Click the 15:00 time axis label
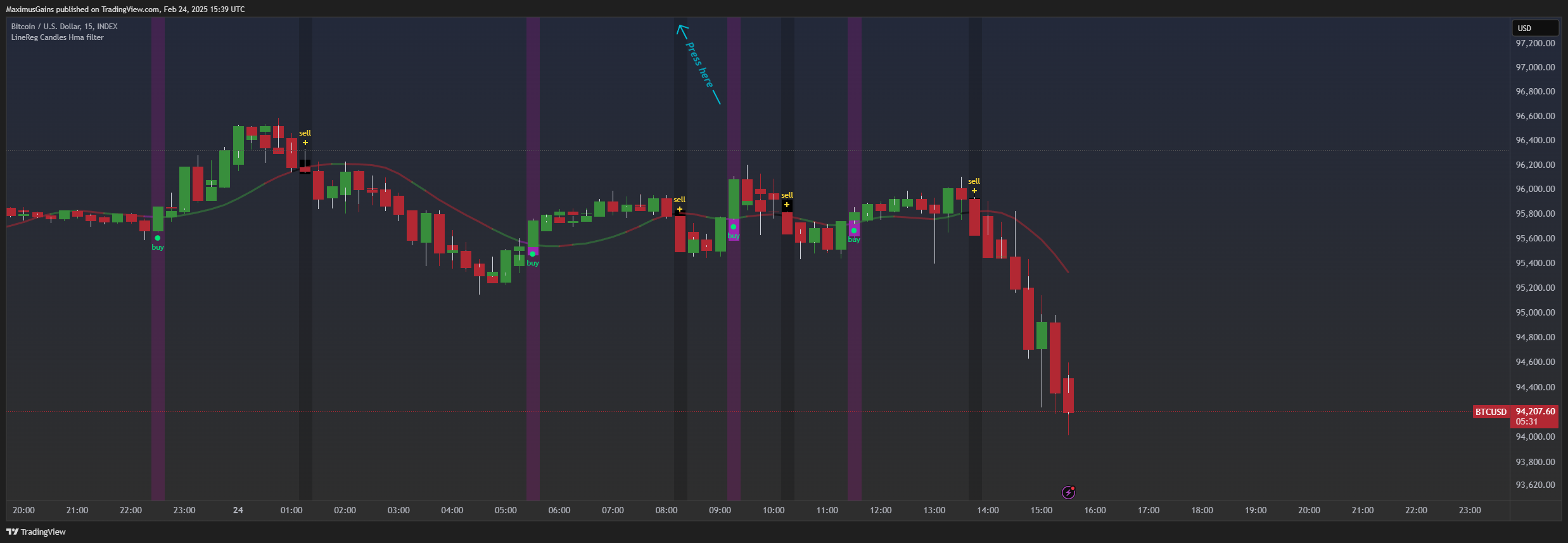 pos(1042,510)
